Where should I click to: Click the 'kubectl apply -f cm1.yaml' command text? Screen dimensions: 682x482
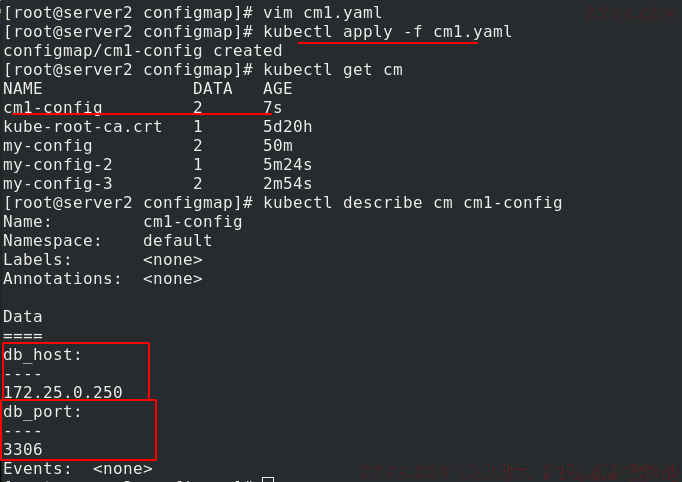click(x=387, y=32)
